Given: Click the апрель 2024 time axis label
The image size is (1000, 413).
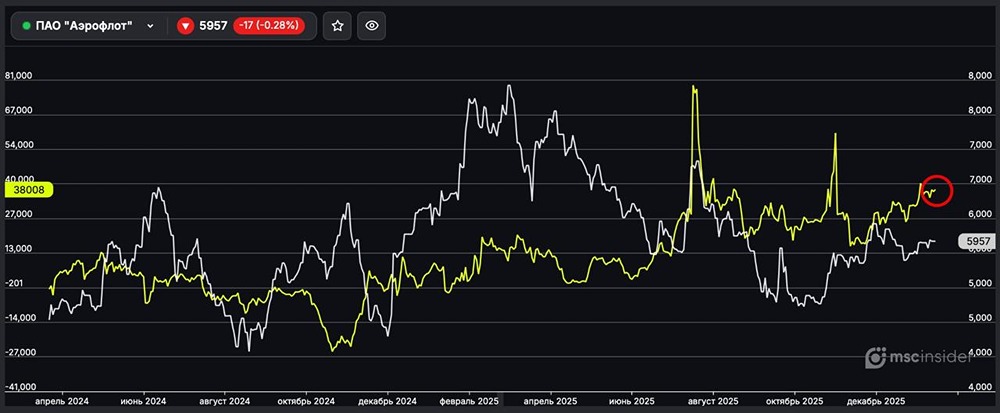Looking at the screenshot, I should coord(62,399).
